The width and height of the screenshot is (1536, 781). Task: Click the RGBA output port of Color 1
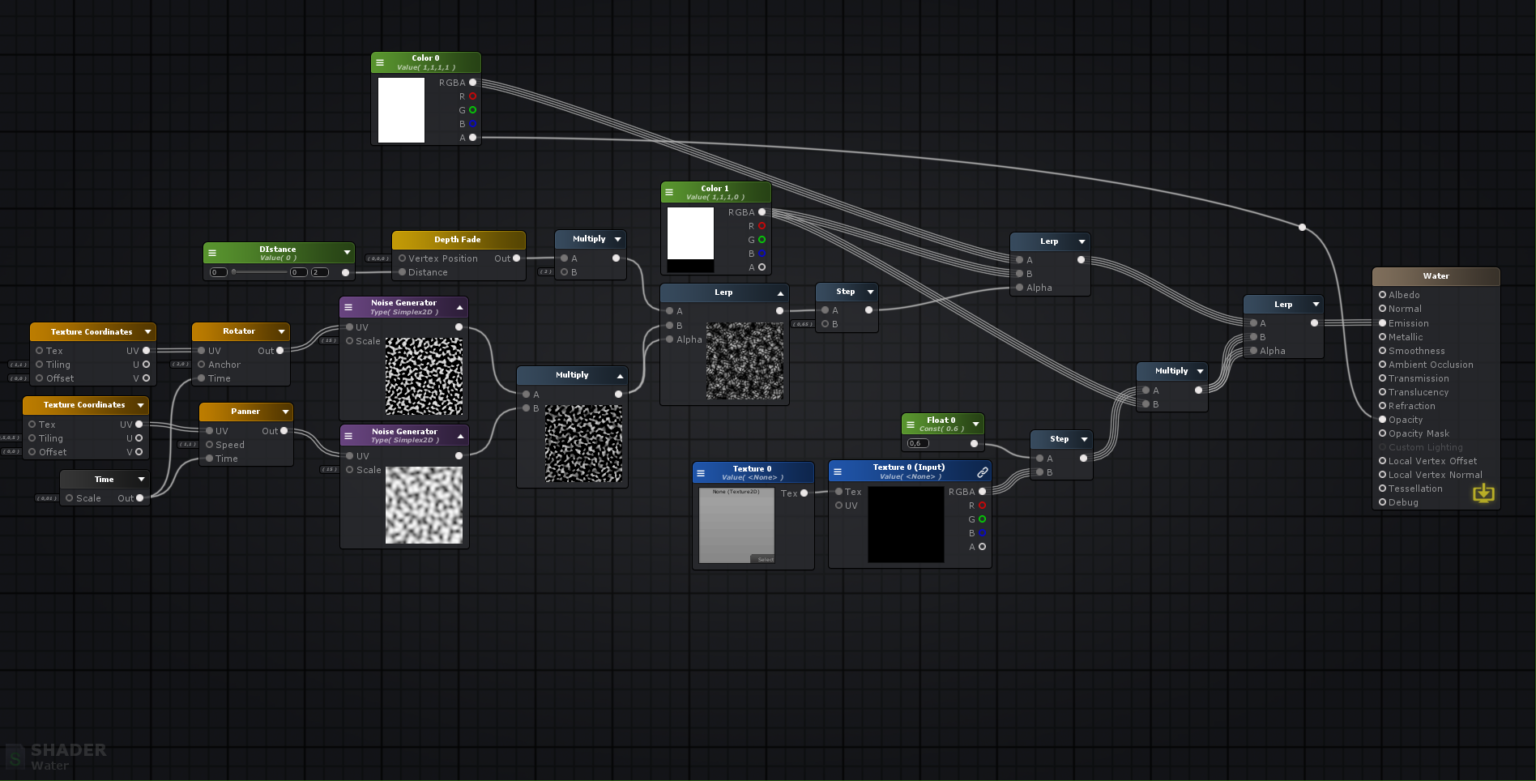(x=761, y=212)
